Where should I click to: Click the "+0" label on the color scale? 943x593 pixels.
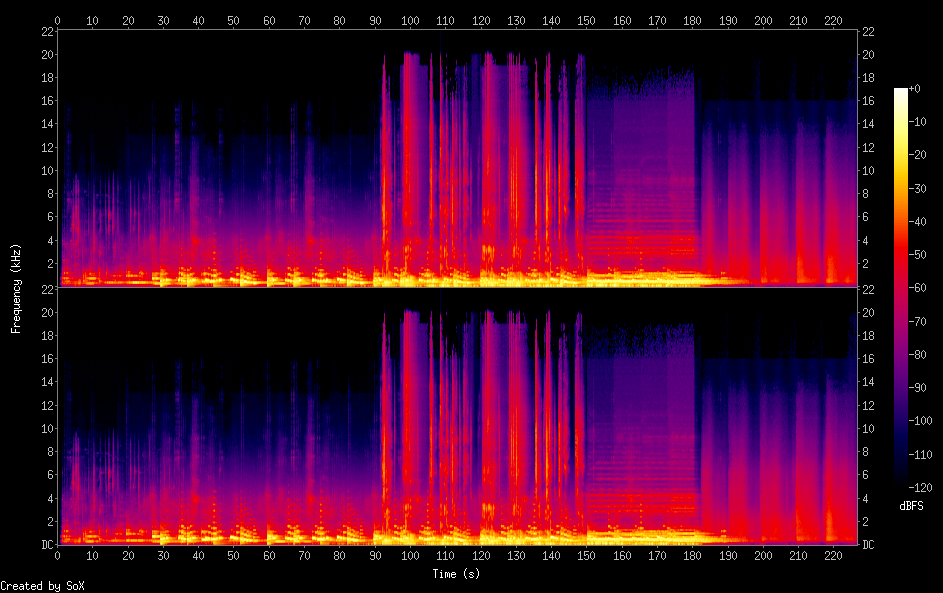point(914,88)
